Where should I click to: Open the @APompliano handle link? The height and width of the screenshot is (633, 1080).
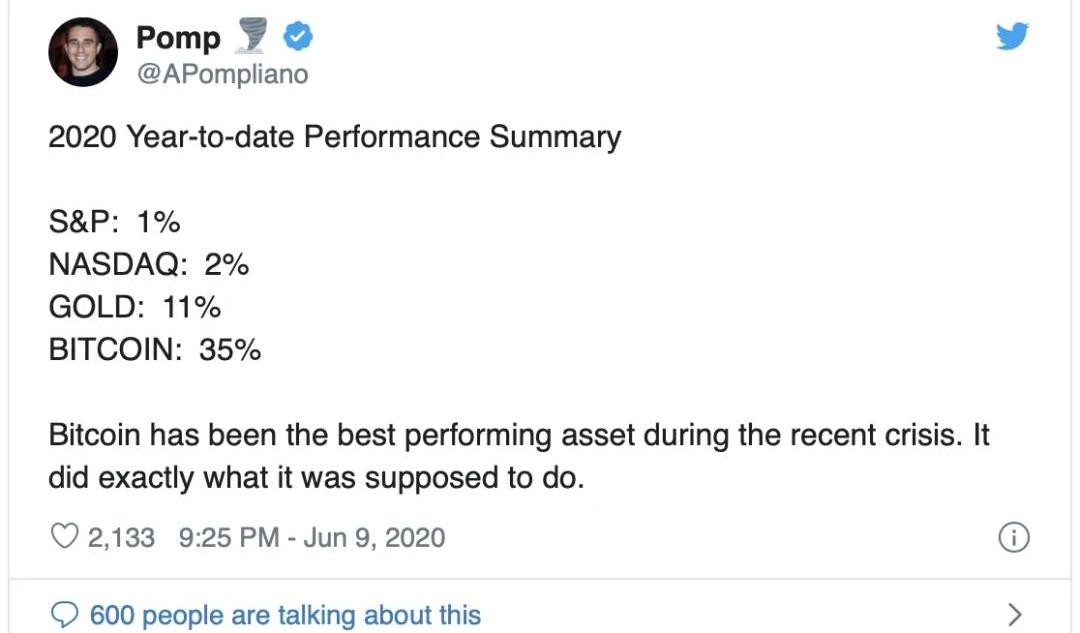click(222, 74)
